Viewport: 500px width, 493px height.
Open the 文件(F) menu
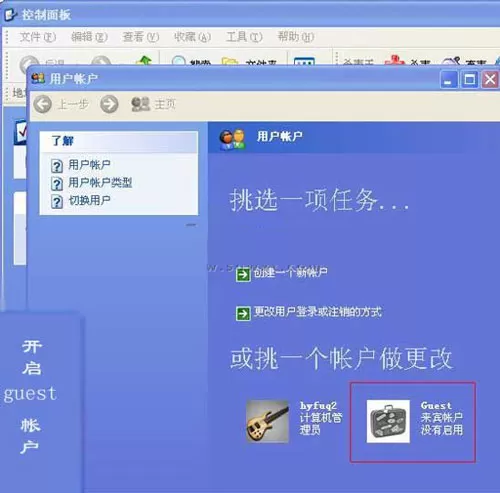(37, 37)
